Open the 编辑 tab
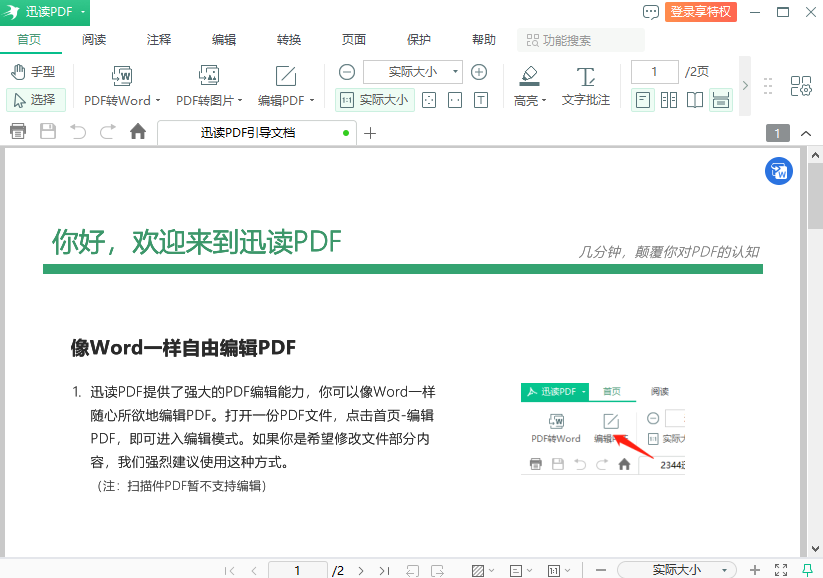This screenshot has height=578, width=823. pos(224,40)
